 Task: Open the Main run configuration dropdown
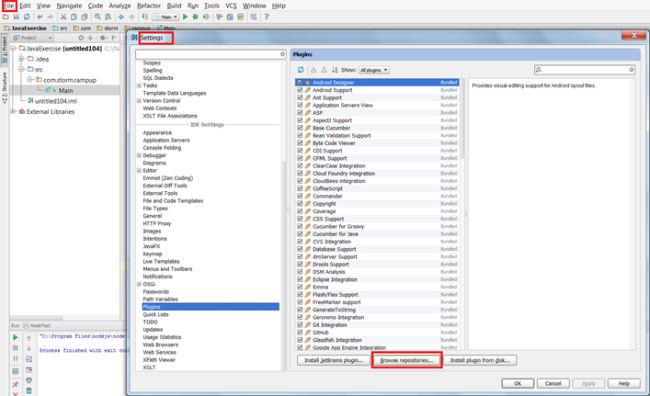click(x=165, y=17)
